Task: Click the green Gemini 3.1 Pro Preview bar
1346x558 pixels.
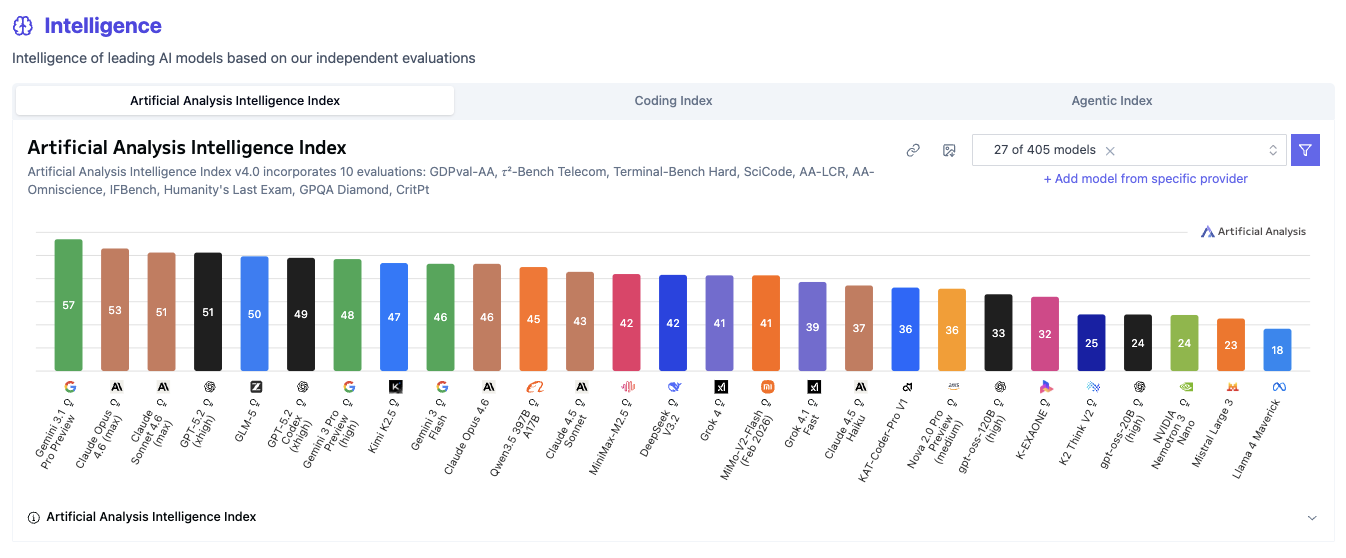Action: coord(69,304)
